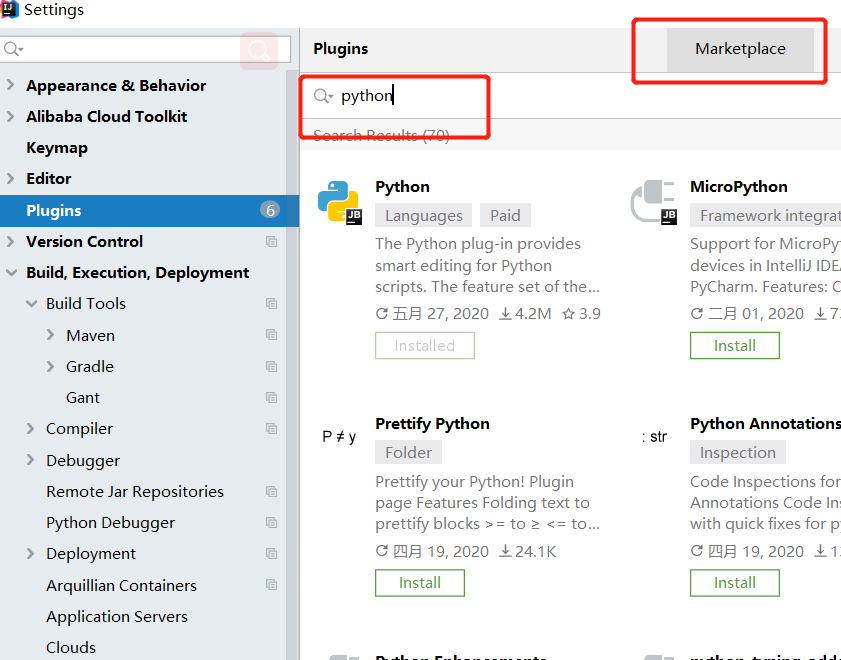Image resolution: width=841 pixels, height=660 pixels.
Task: Click the Paid tag on Python plugin
Action: tap(505, 216)
